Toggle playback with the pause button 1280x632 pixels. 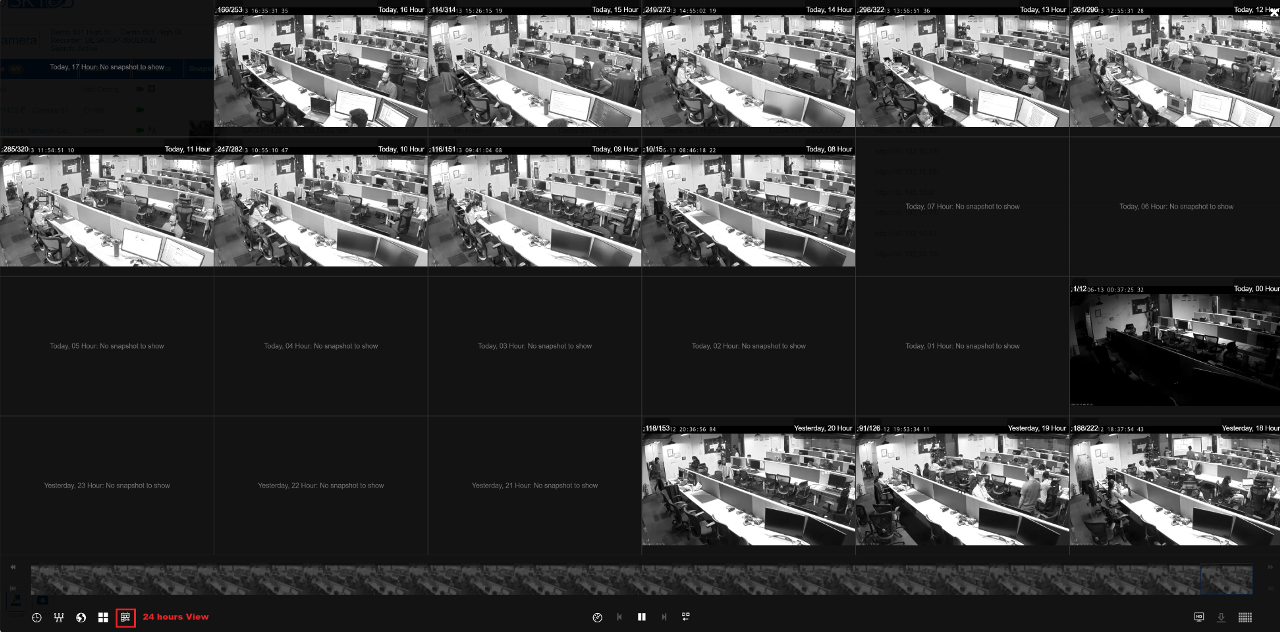pyautogui.click(x=642, y=617)
